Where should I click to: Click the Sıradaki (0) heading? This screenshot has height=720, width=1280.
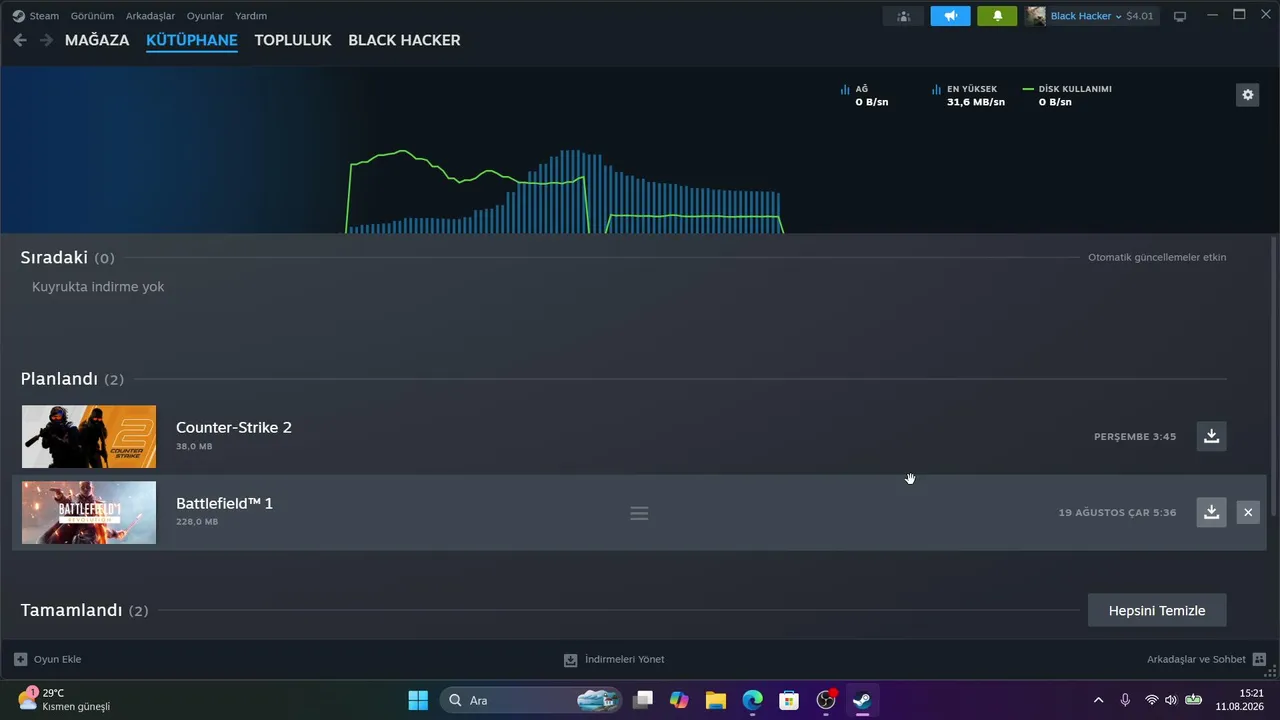coord(67,258)
